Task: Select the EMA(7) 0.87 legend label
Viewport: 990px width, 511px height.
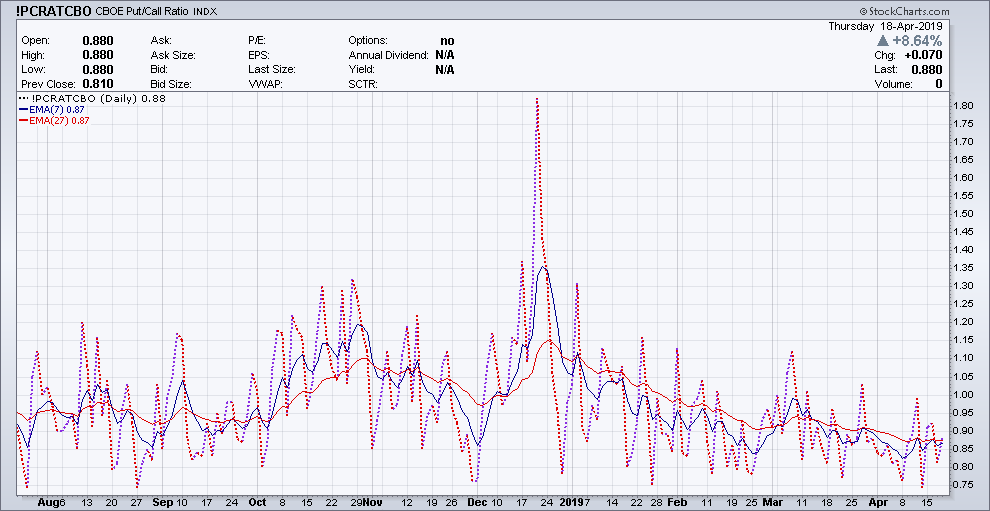Action: pos(59,110)
